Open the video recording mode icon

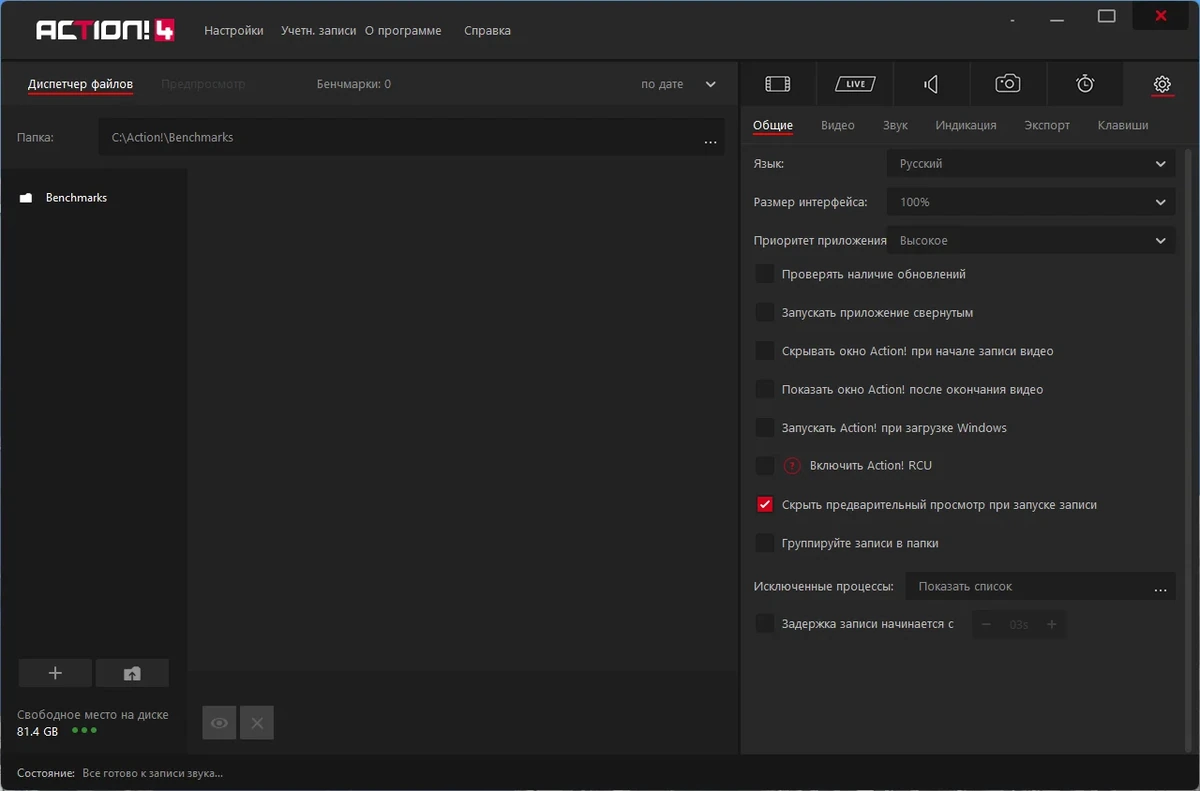click(x=778, y=84)
